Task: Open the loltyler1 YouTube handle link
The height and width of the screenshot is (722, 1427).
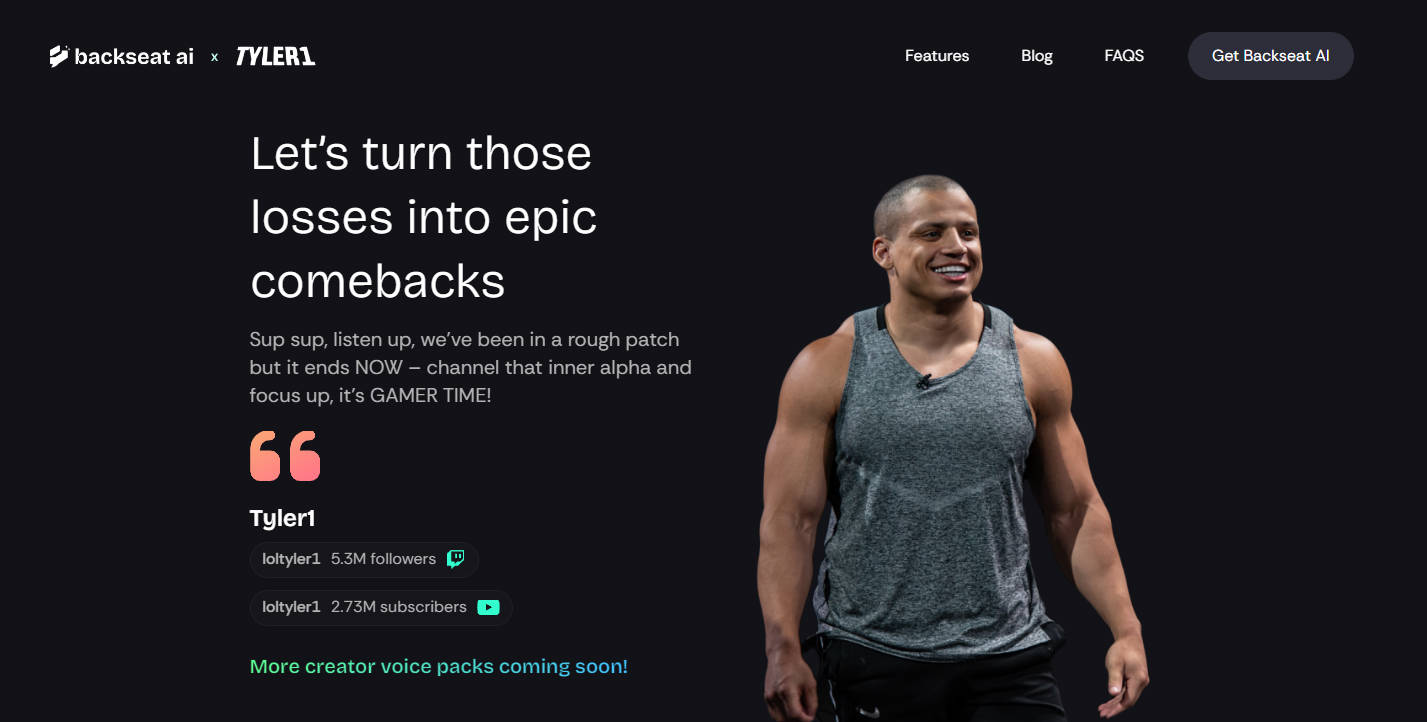Action: point(291,607)
